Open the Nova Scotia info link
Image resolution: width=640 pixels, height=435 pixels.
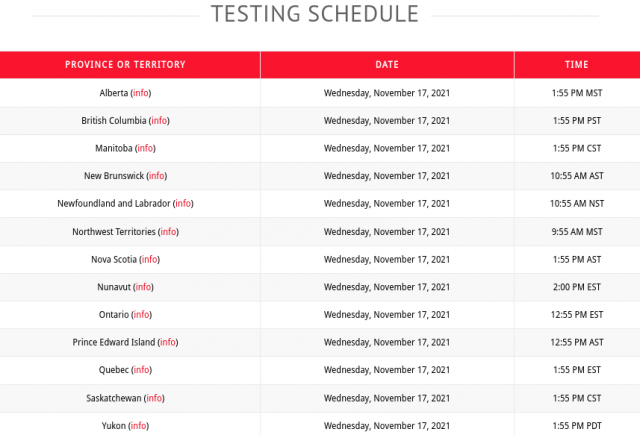click(150, 260)
